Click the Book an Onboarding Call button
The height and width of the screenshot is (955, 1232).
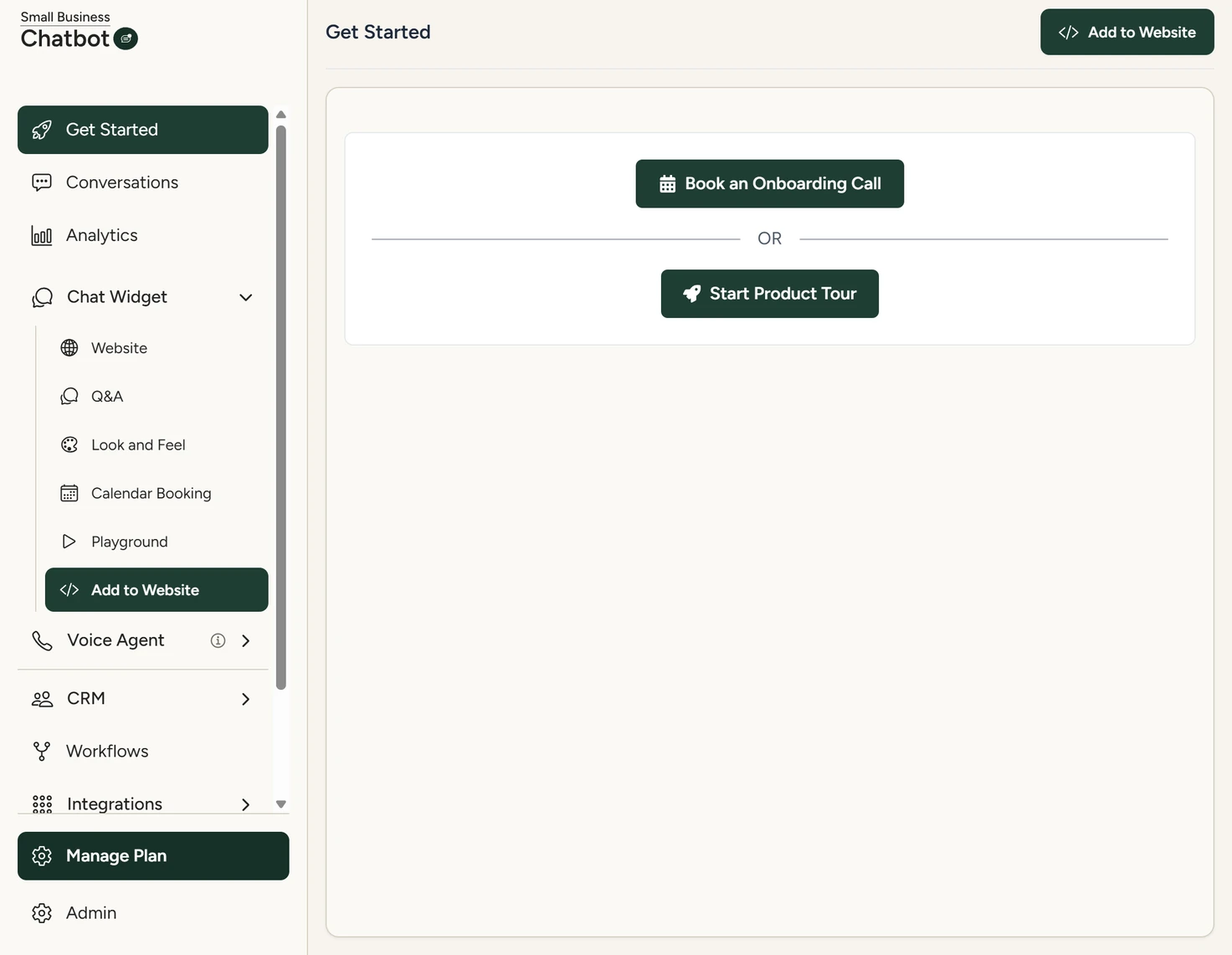click(x=770, y=183)
